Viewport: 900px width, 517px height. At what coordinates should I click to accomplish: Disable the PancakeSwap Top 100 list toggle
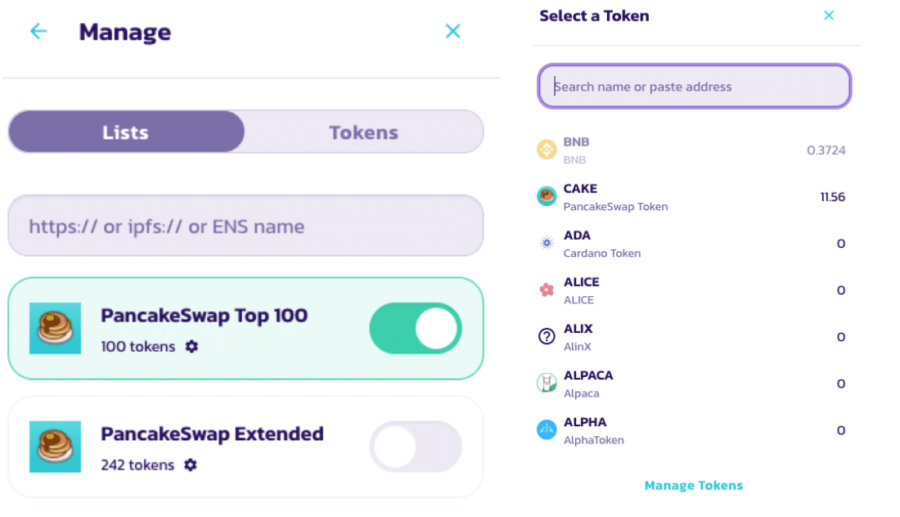(x=415, y=329)
